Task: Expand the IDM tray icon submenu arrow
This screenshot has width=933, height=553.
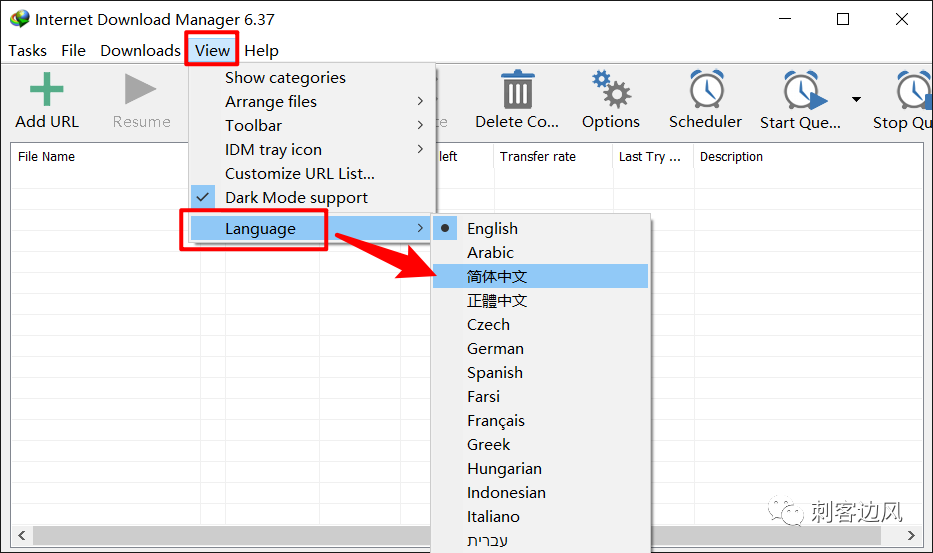Action: click(420, 149)
